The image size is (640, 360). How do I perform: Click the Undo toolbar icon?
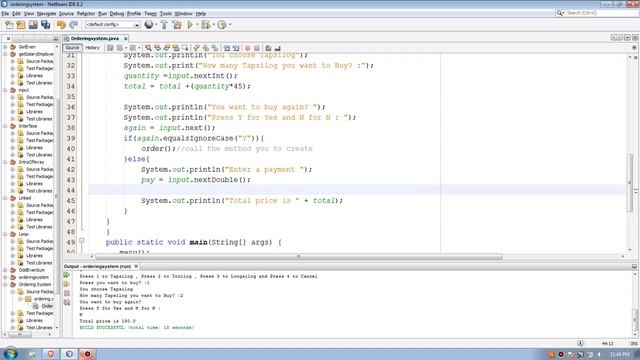click(x=61, y=25)
